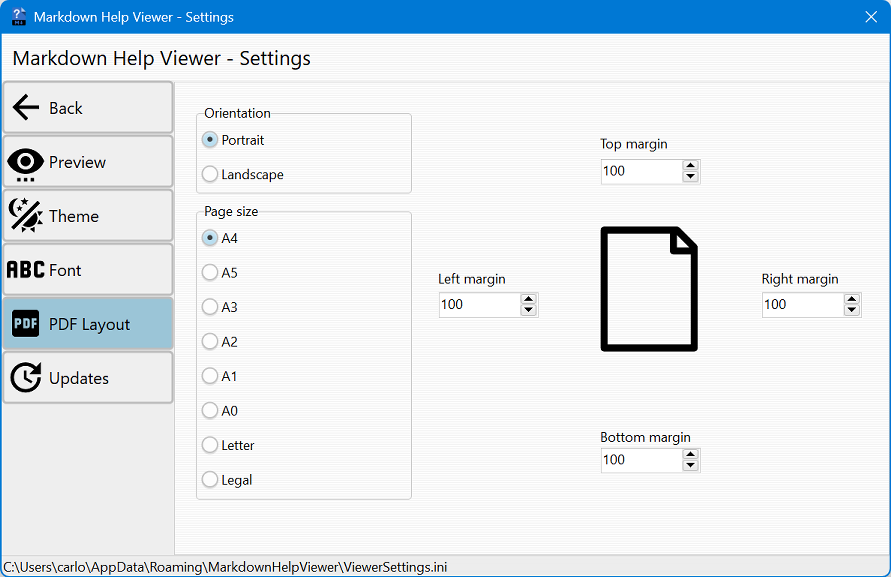Click the Bottom margin input field

point(642,460)
